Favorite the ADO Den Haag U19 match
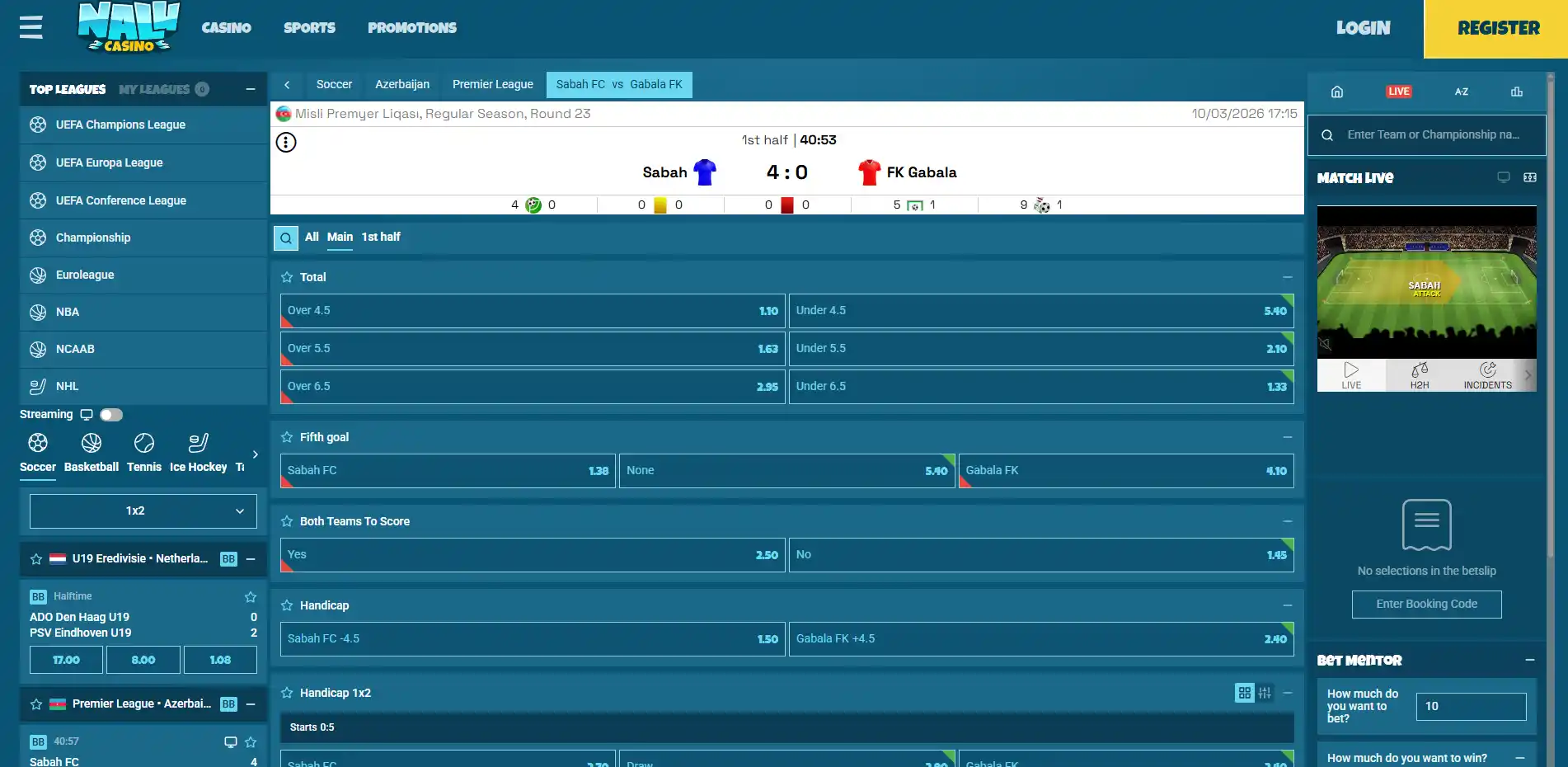This screenshot has height=767, width=1568. [251, 596]
